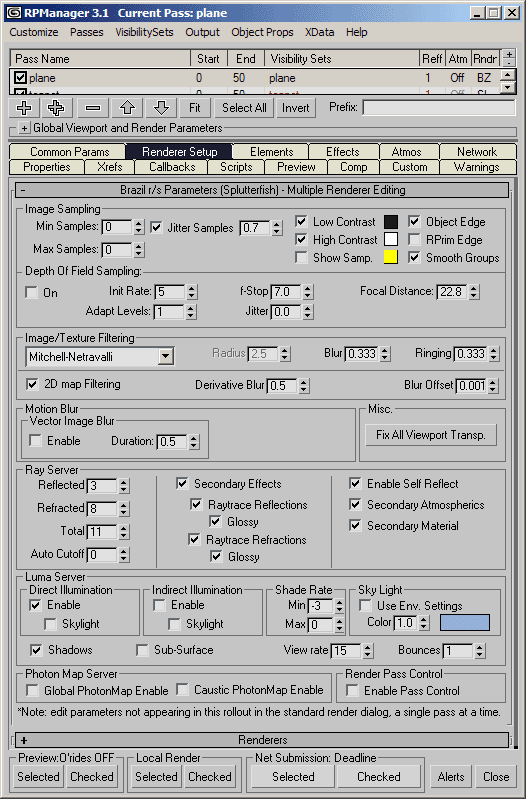Image resolution: width=526 pixels, height=799 pixels.
Task: Expand Global Viewport and Render Parameters
Action: [24, 128]
